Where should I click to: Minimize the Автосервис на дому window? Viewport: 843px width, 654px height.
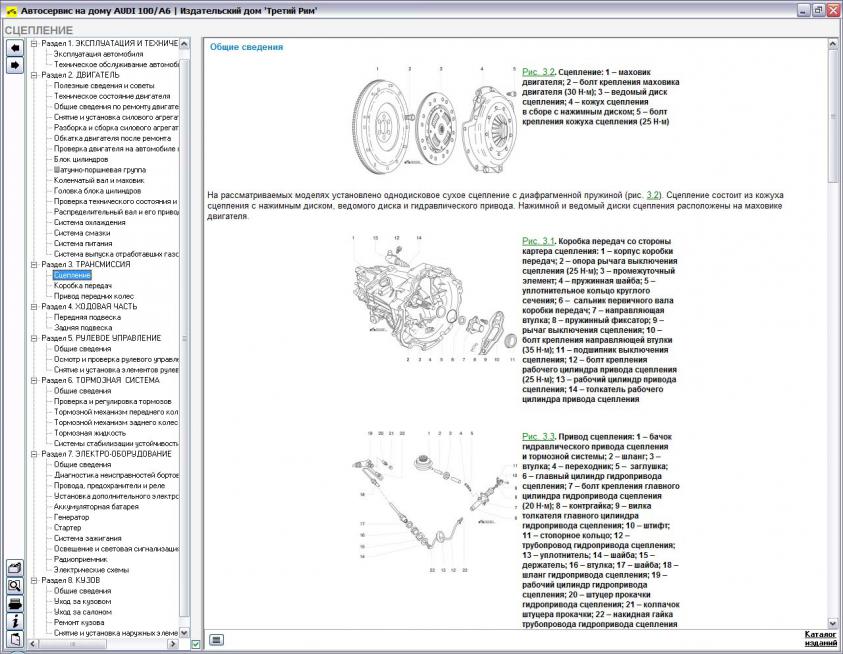803,10
